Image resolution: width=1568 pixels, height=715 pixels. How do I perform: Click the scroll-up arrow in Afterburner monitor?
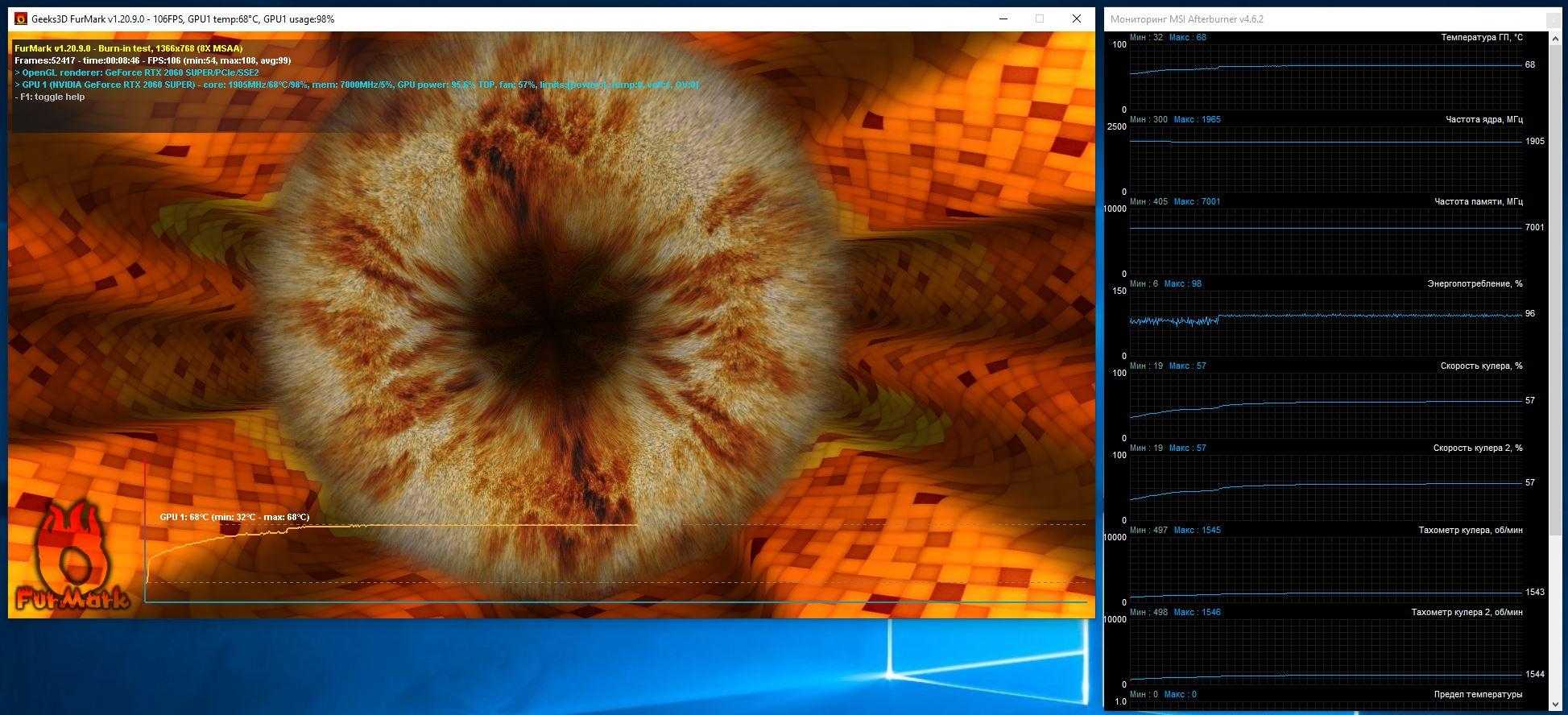point(1558,39)
